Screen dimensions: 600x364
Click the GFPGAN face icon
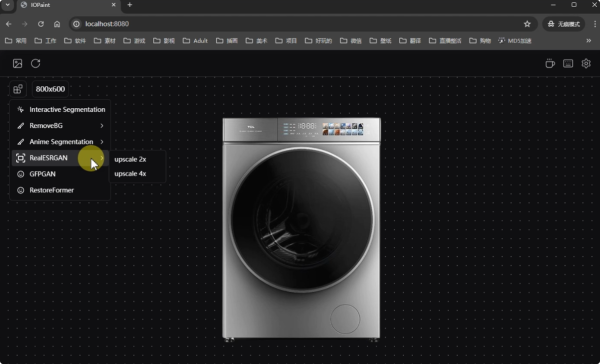(21, 174)
